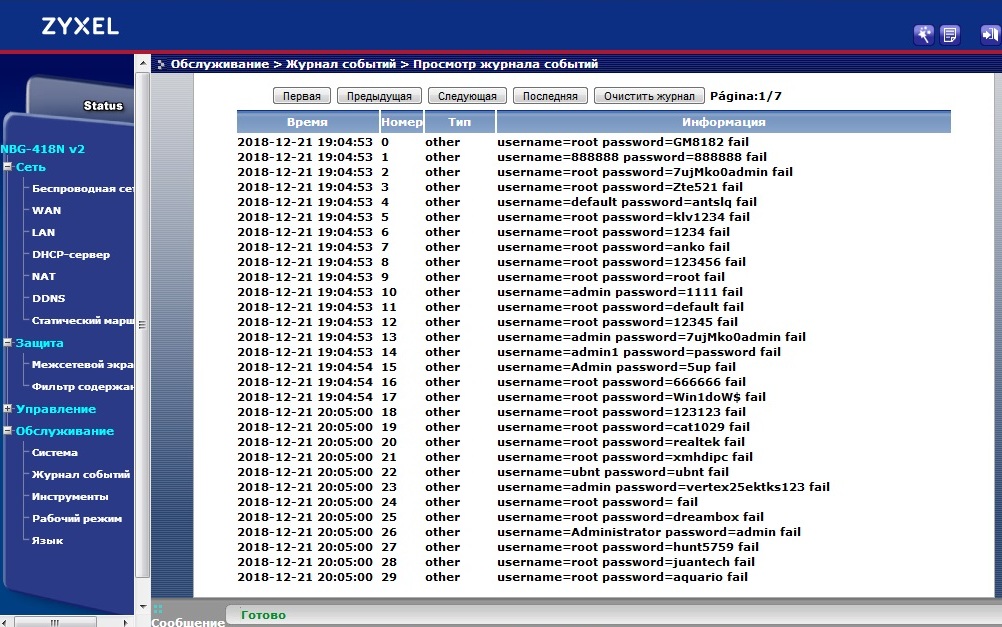The height and width of the screenshot is (627, 1002).
Task: Collapse the Обслуживание tree section
Action: (8, 431)
